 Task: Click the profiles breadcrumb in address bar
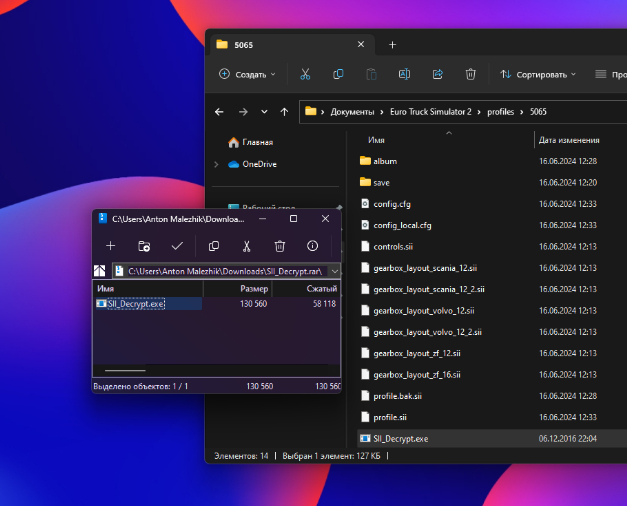pyautogui.click(x=500, y=112)
